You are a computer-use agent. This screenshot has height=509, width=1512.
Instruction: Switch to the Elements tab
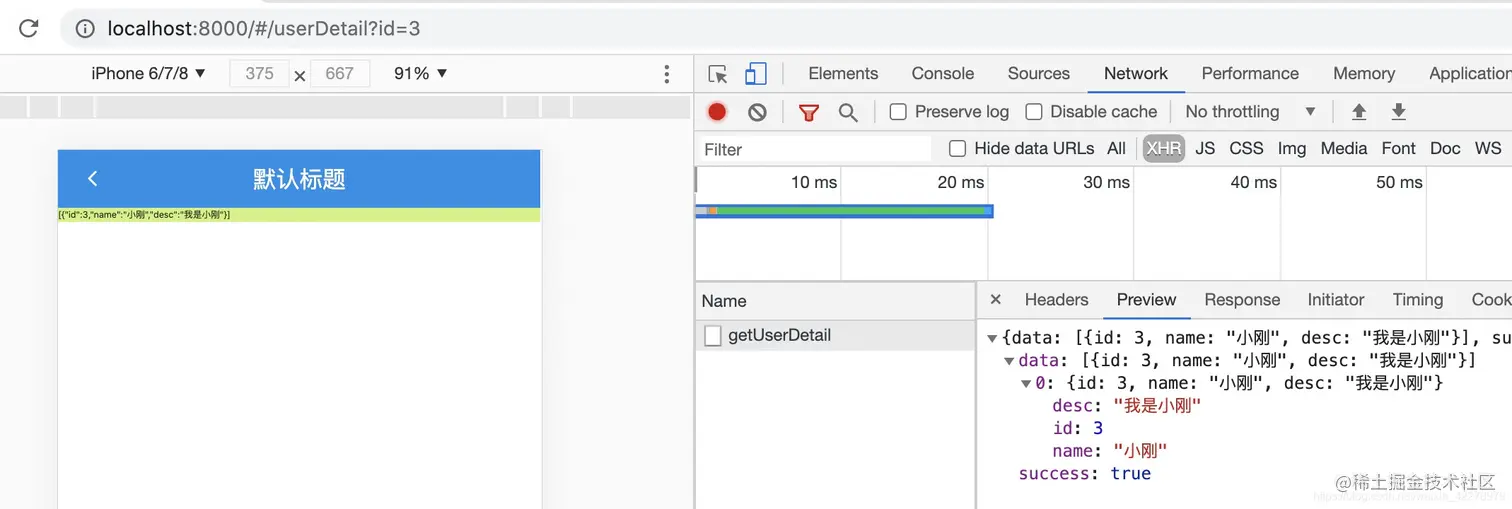(x=843, y=73)
